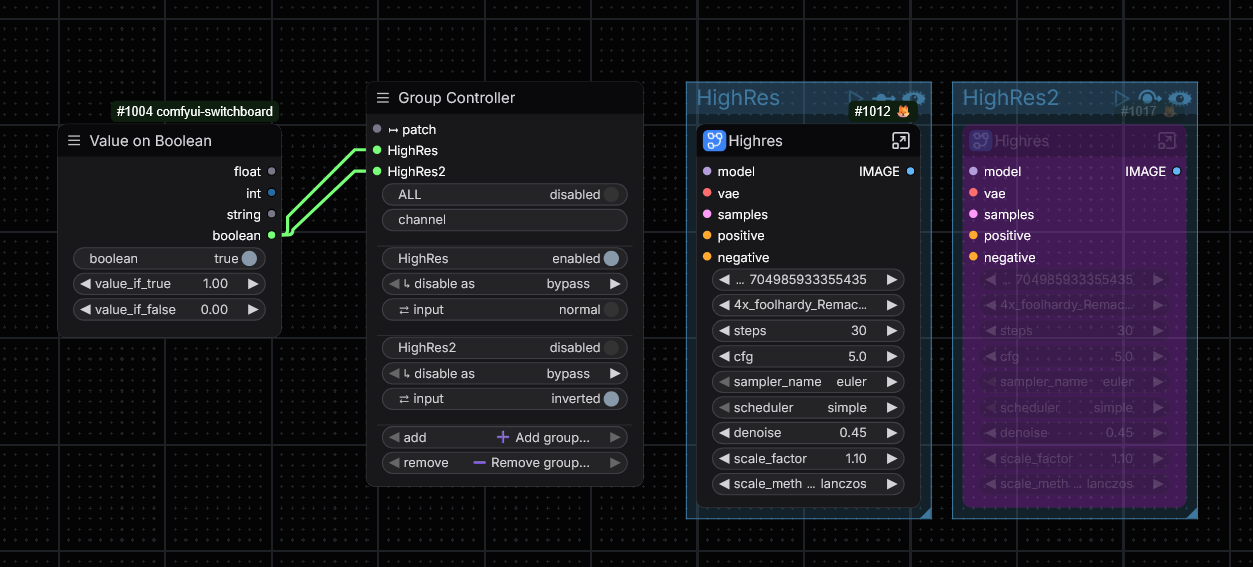1253x567 pixels.
Task: Toggle the eye visibility icon on HighRes2 group
Action: click(x=1181, y=98)
